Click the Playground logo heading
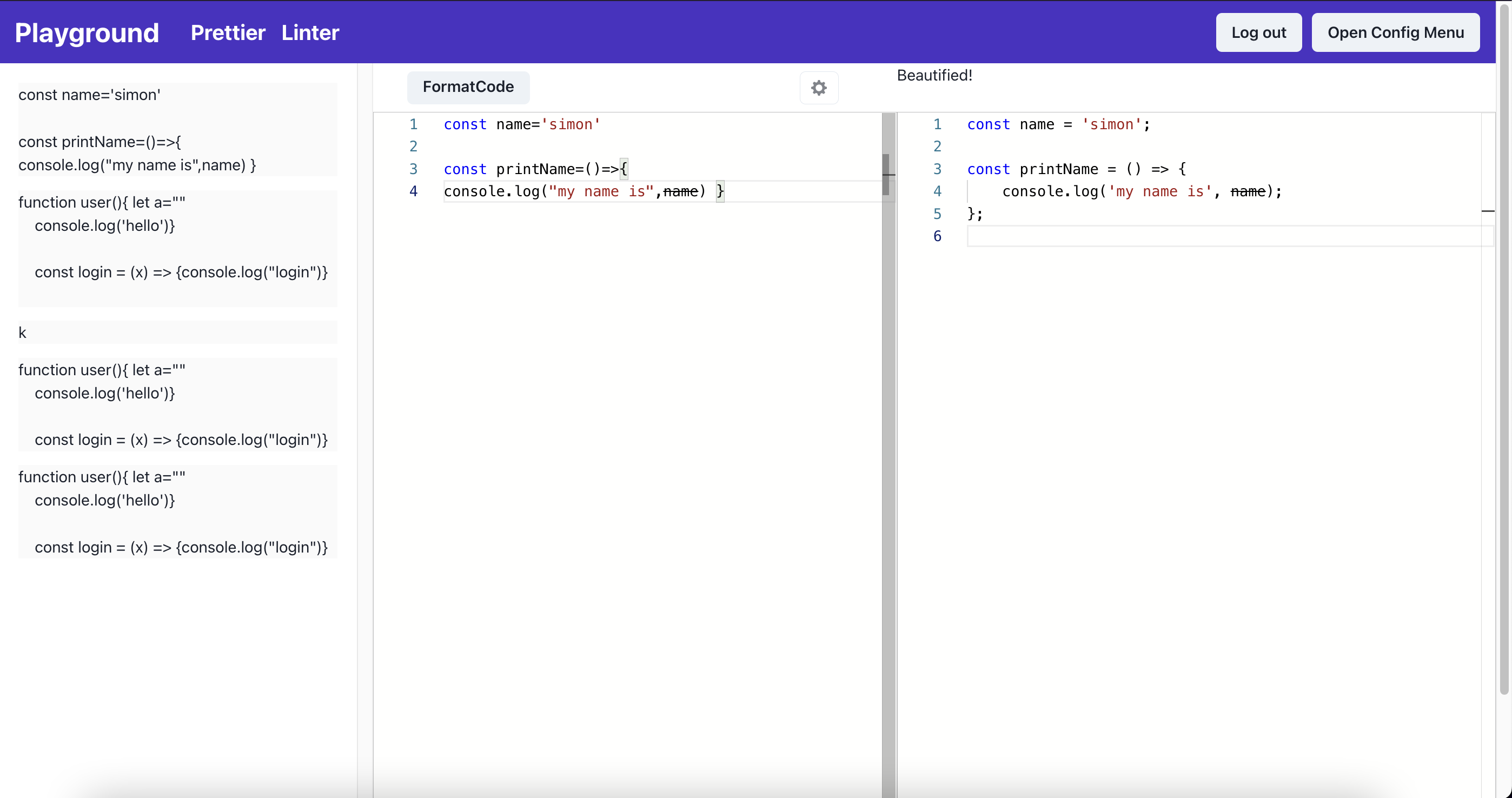This screenshot has height=798, width=1512. tap(87, 32)
